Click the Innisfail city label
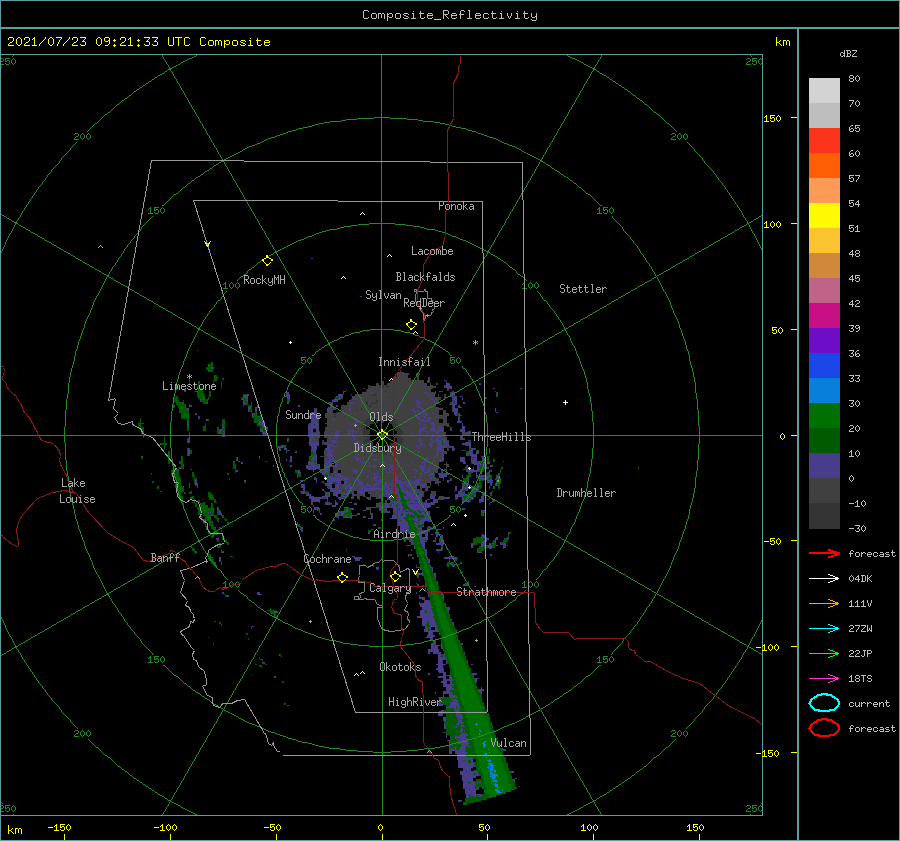 (404, 362)
